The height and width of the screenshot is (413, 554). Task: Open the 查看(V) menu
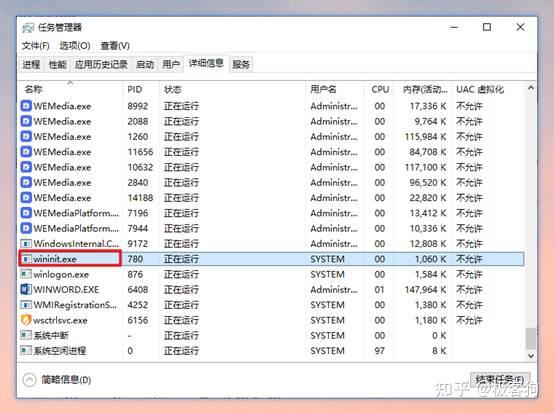115,46
